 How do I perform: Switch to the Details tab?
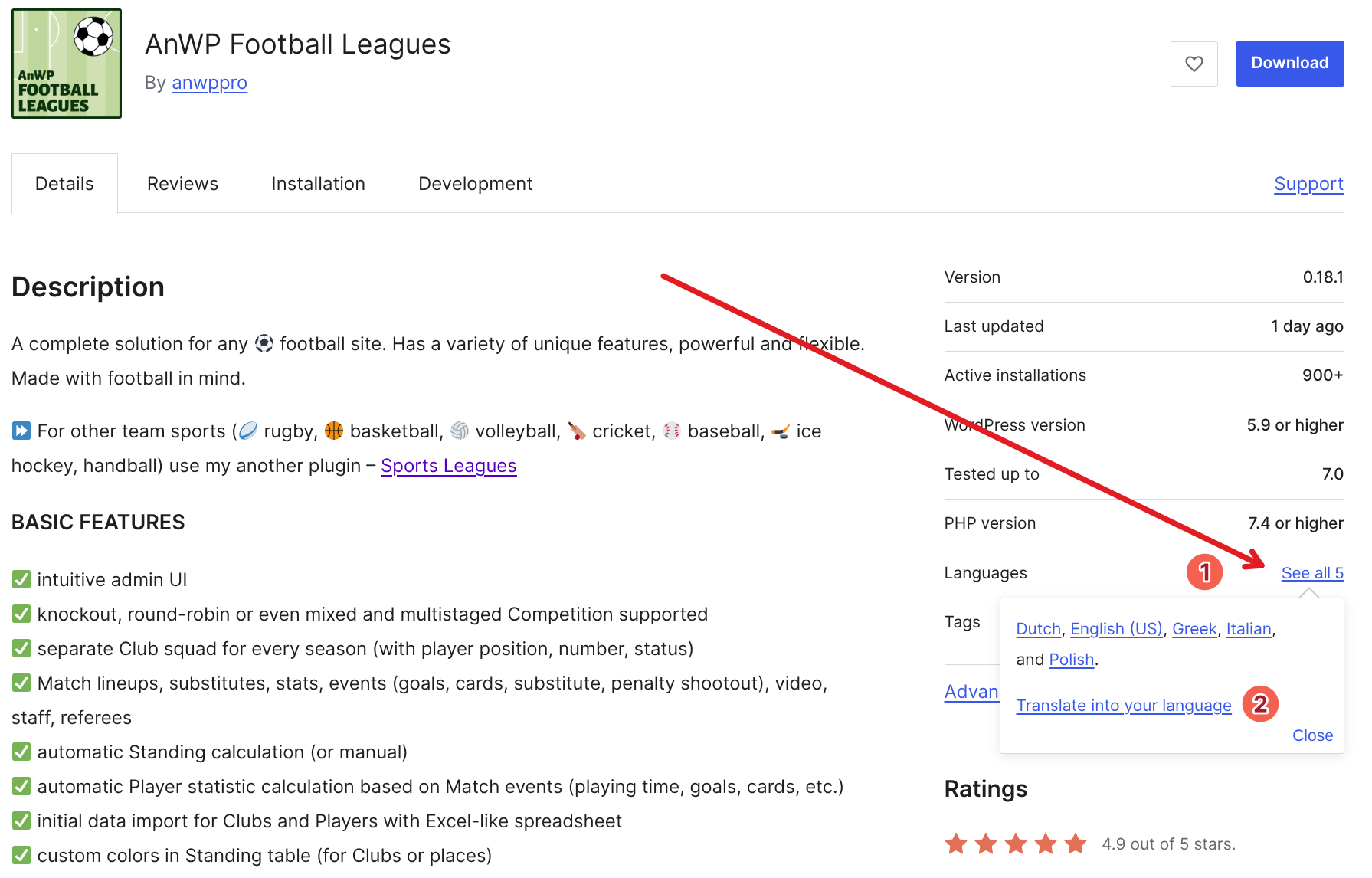(x=64, y=184)
